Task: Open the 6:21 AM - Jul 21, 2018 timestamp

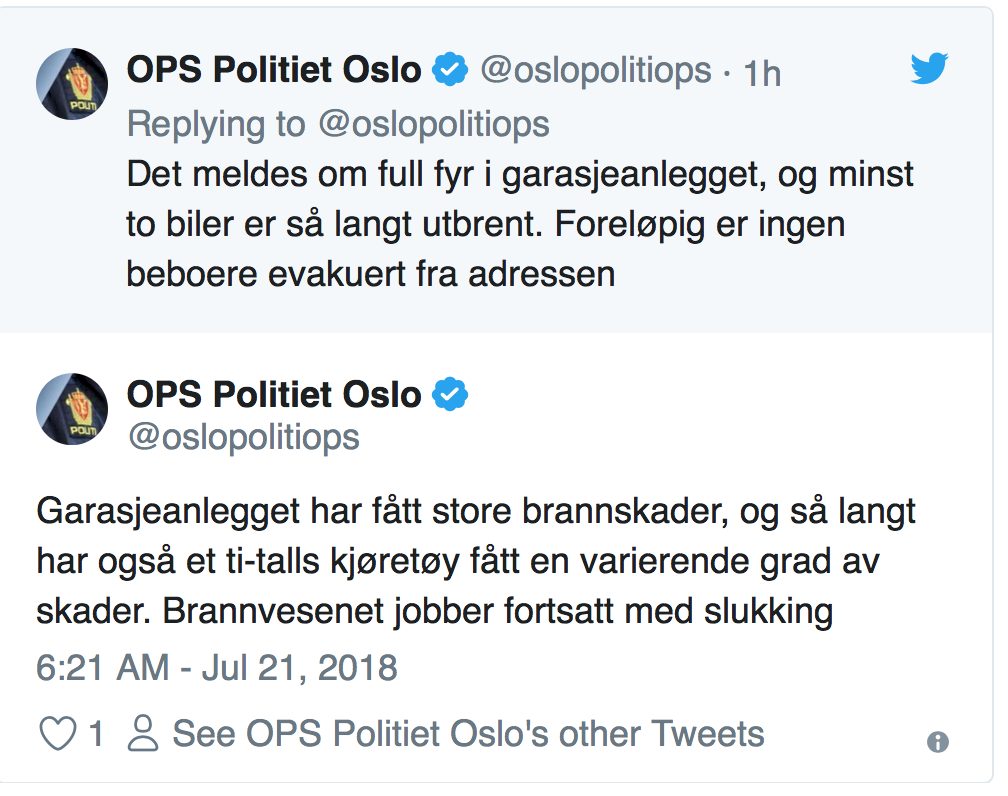Action: click(x=217, y=667)
